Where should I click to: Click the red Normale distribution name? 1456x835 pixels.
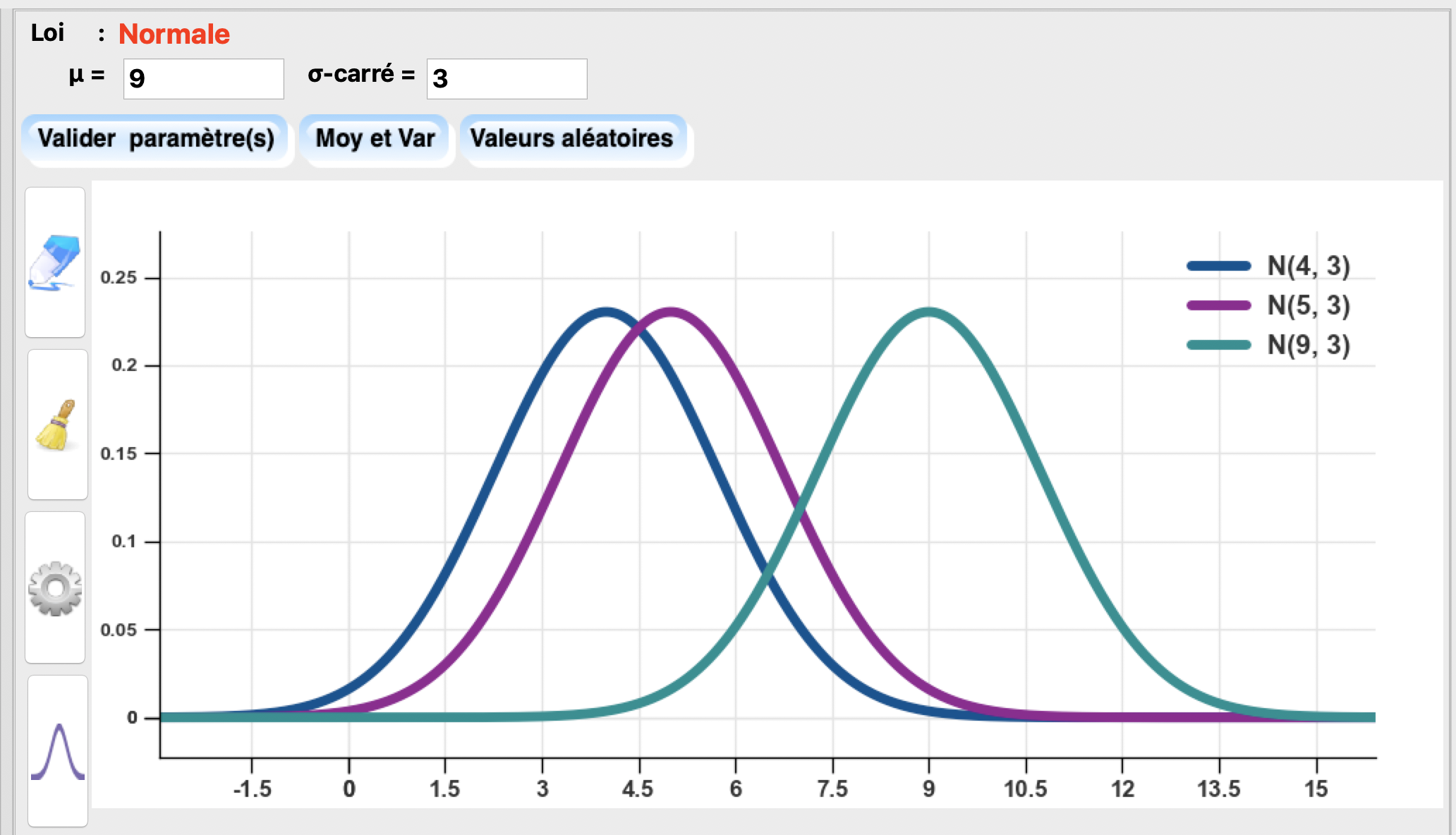(x=174, y=34)
